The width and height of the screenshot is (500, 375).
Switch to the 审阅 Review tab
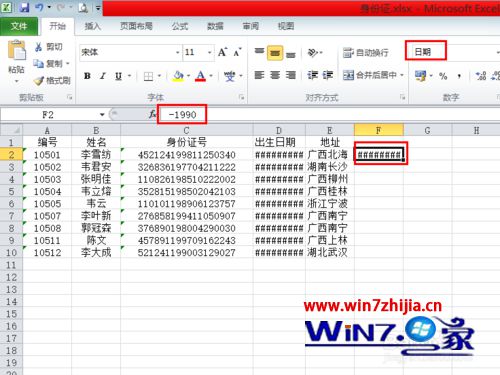click(x=251, y=26)
